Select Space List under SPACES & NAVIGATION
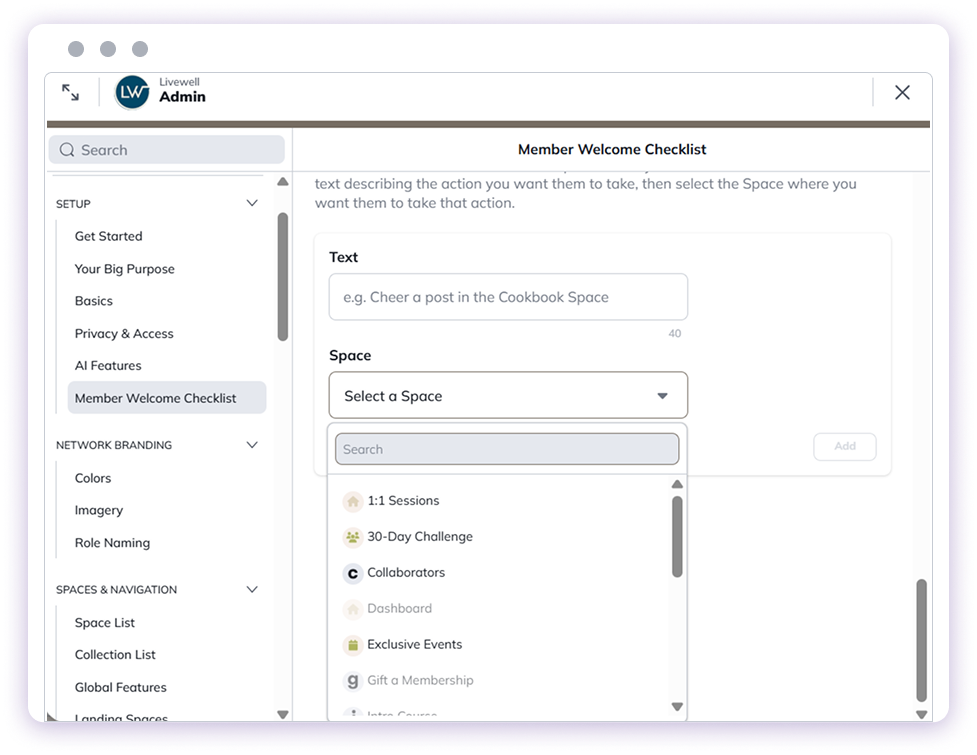Image resolution: width=977 pixels, height=755 pixels. [x=104, y=622]
